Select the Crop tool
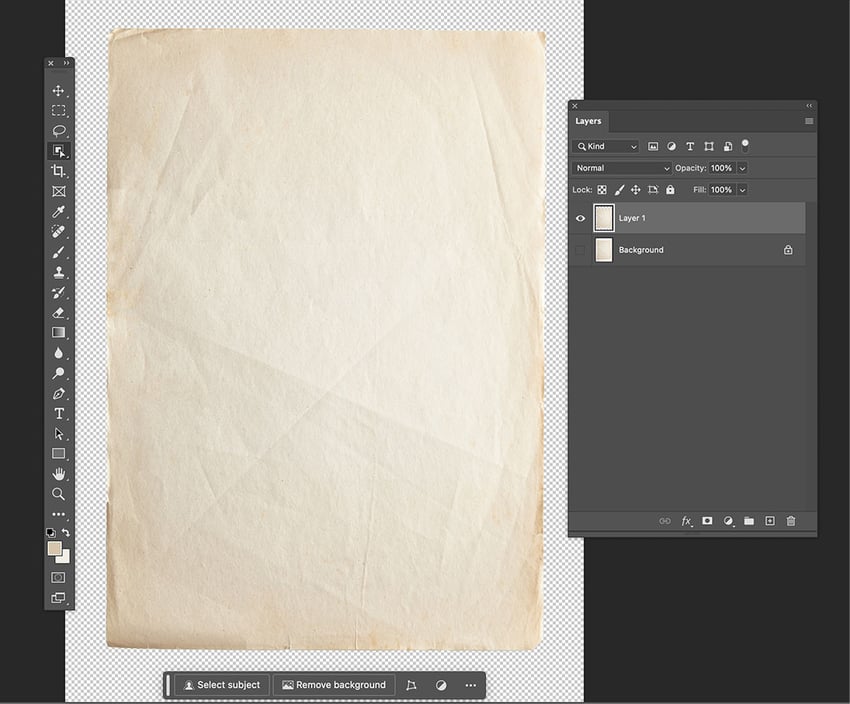This screenshot has height=704, width=850. (59, 171)
